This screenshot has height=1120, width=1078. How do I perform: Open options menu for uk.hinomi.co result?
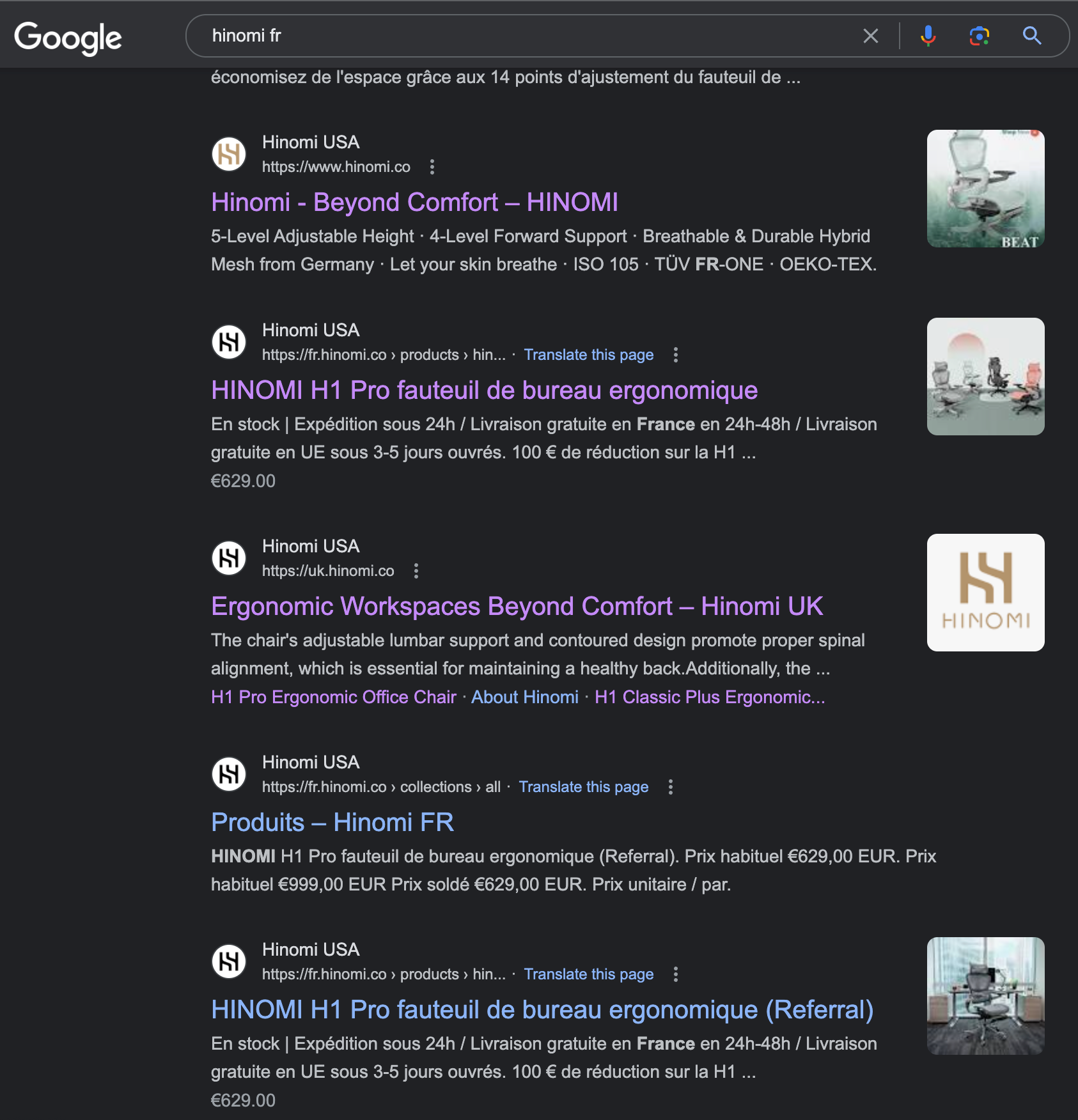pos(416,571)
